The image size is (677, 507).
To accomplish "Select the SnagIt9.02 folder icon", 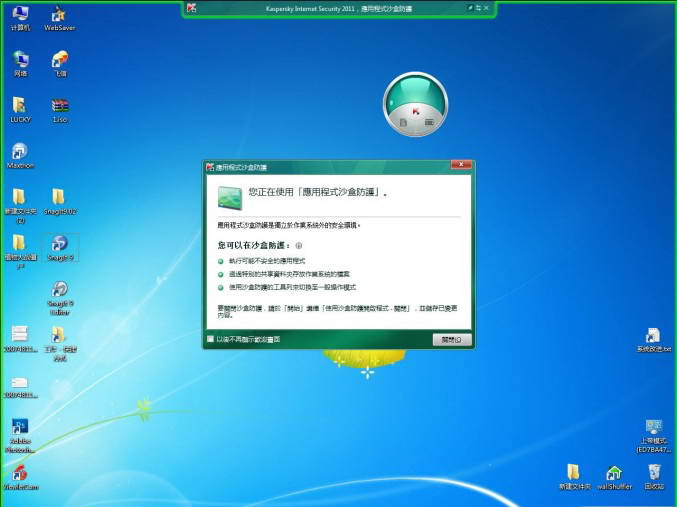I will pyautogui.click(x=60, y=201).
